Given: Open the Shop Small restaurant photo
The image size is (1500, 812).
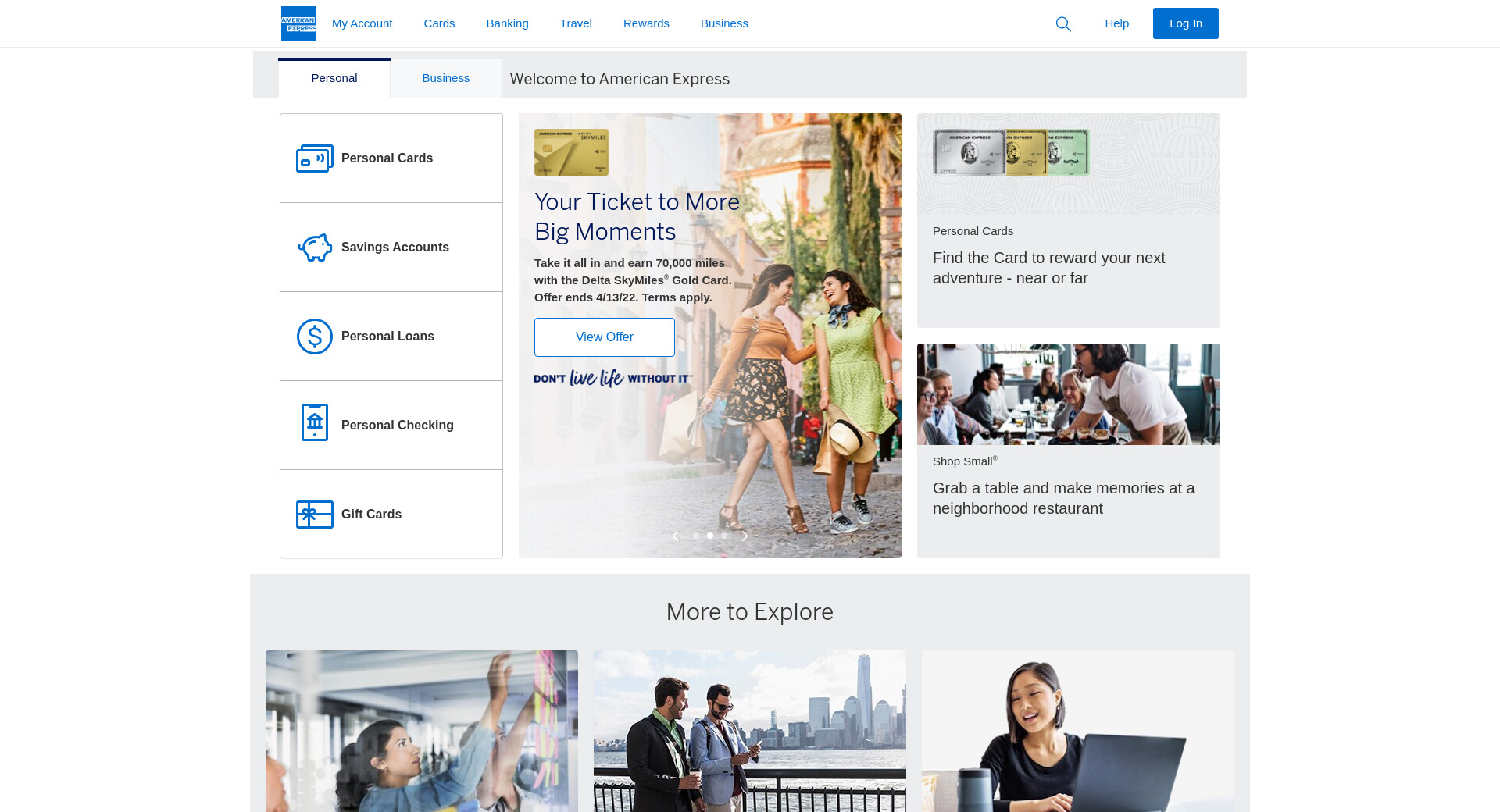Looking at the screenshot, I should coord(1068,394).
